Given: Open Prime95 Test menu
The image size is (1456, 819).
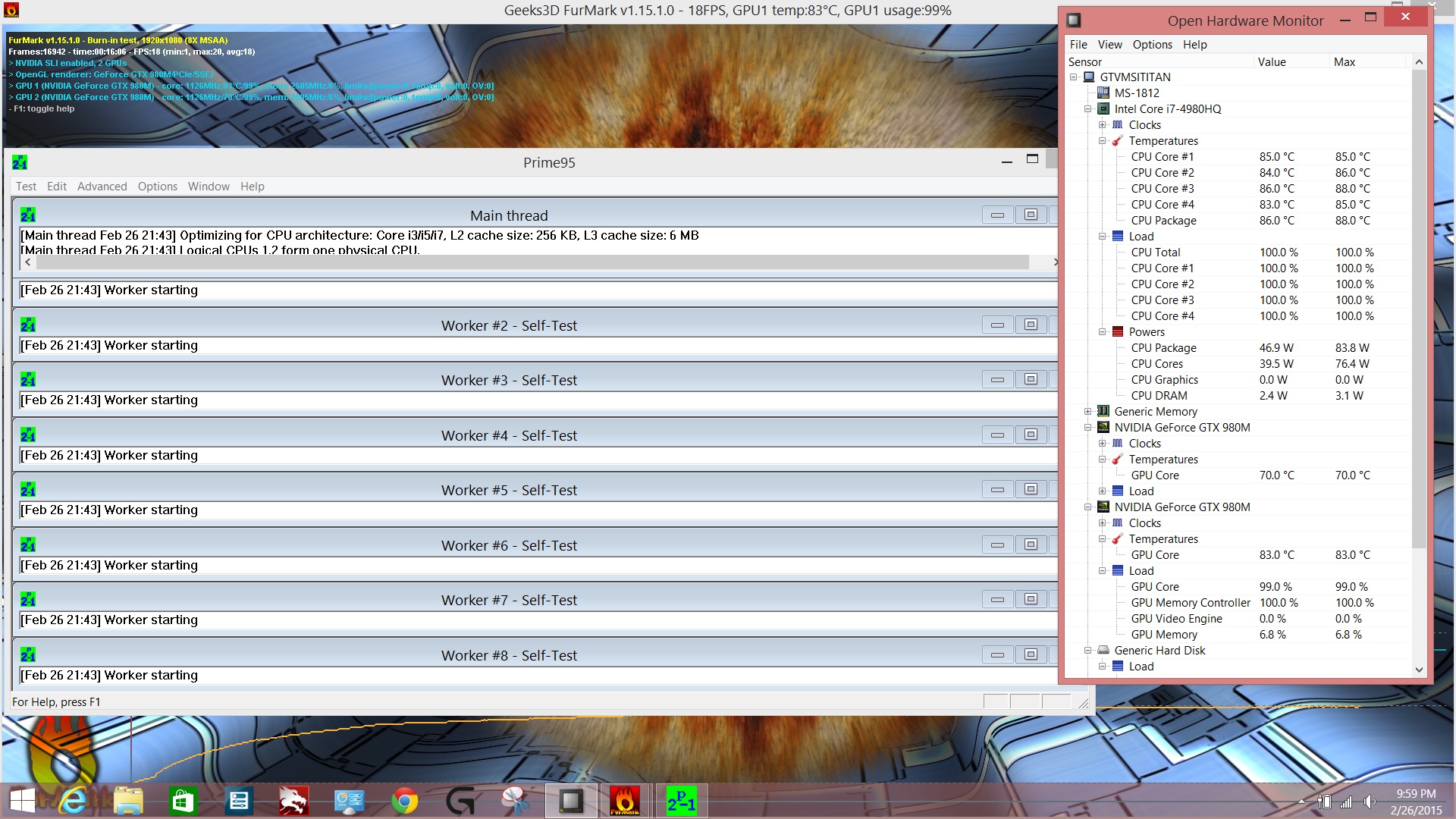Looking at the screenshot, I should click(26, 187).
